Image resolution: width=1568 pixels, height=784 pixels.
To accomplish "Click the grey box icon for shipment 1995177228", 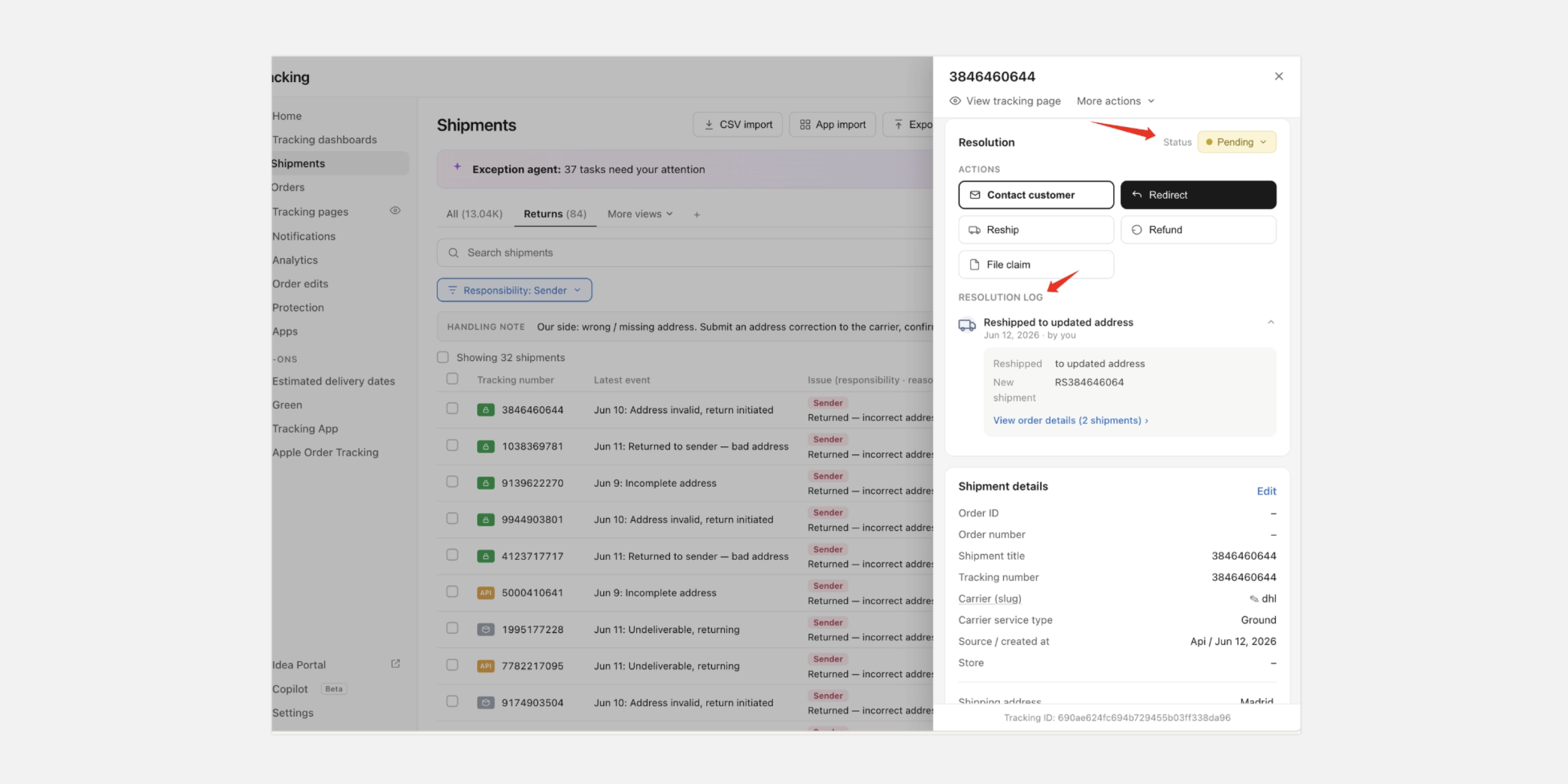I will coord(485,629).
